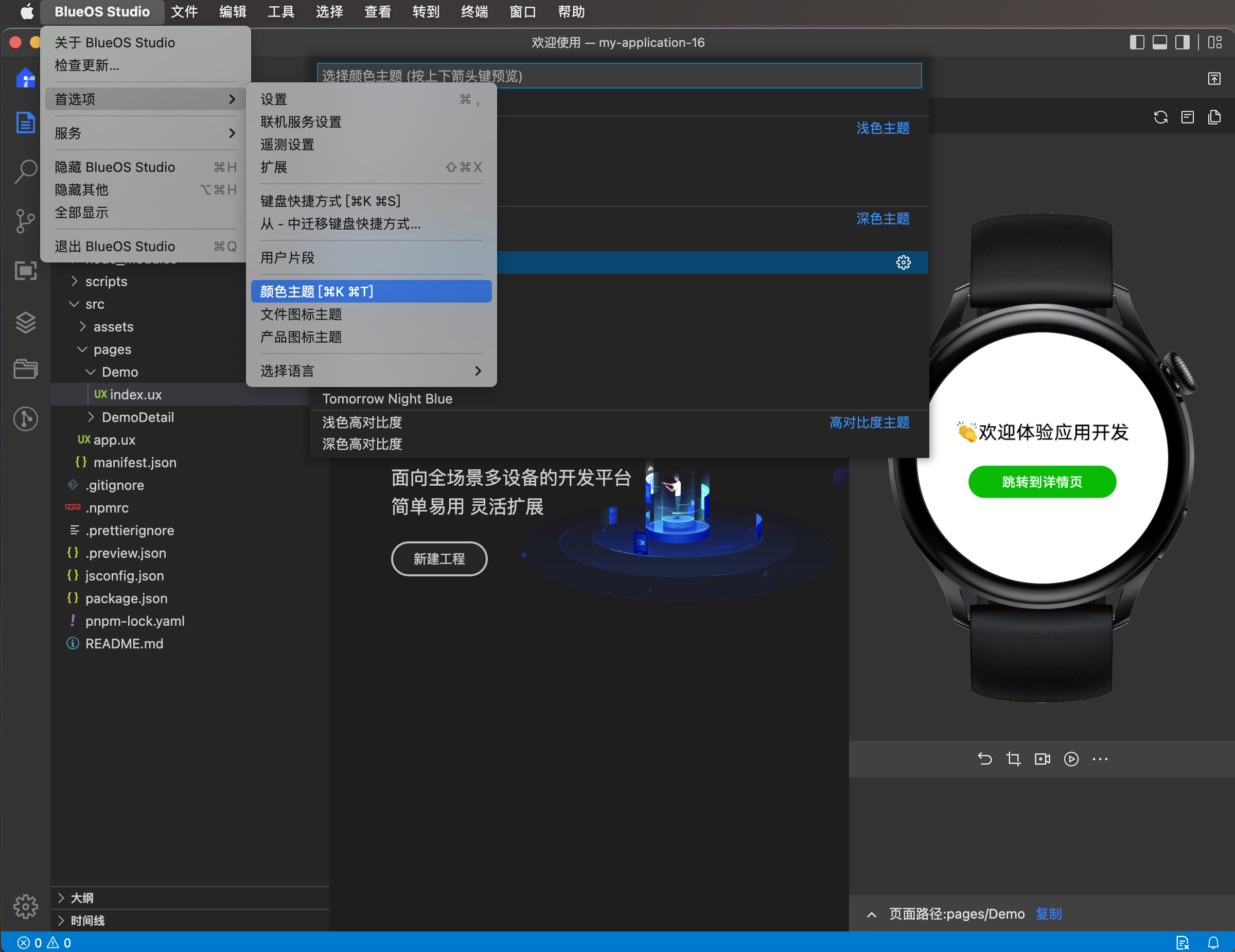Screen dimensions: 1235x952
Task: Click the undo arrow below the watch
Action: click(984, 759)
